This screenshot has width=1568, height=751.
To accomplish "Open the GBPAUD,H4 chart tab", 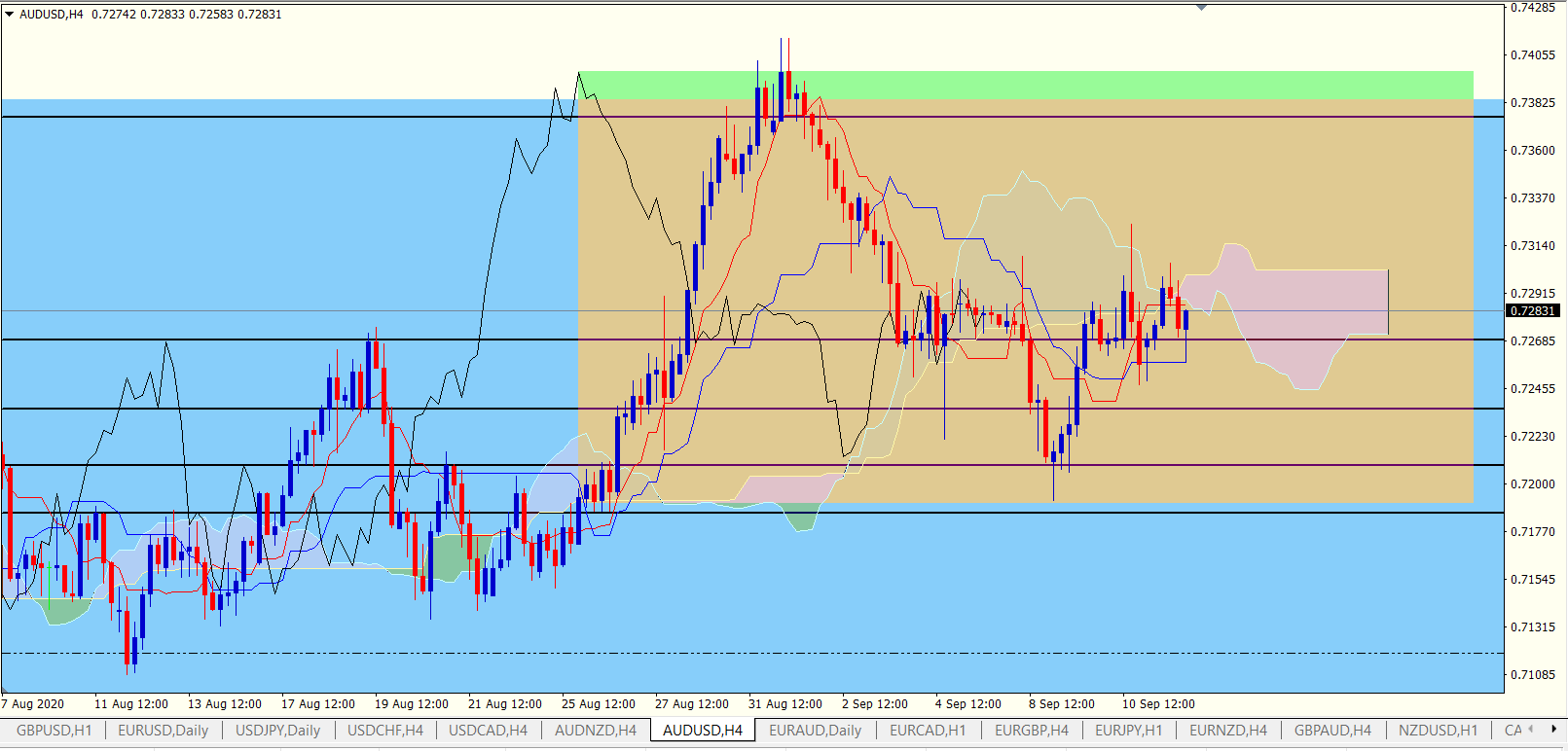I will coord(1332,731).
